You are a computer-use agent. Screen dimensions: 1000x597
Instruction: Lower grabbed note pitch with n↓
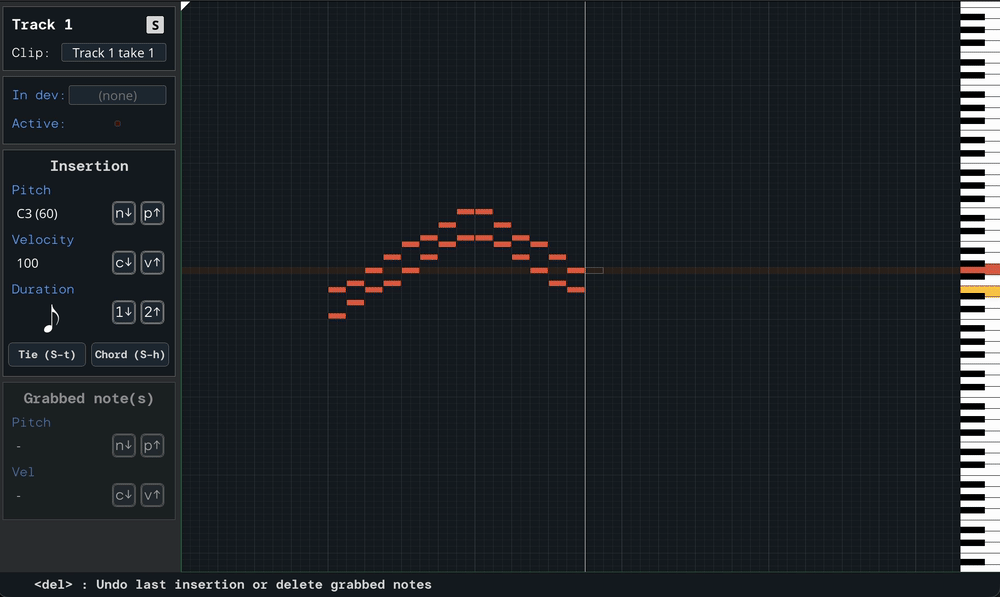(123, 446)
